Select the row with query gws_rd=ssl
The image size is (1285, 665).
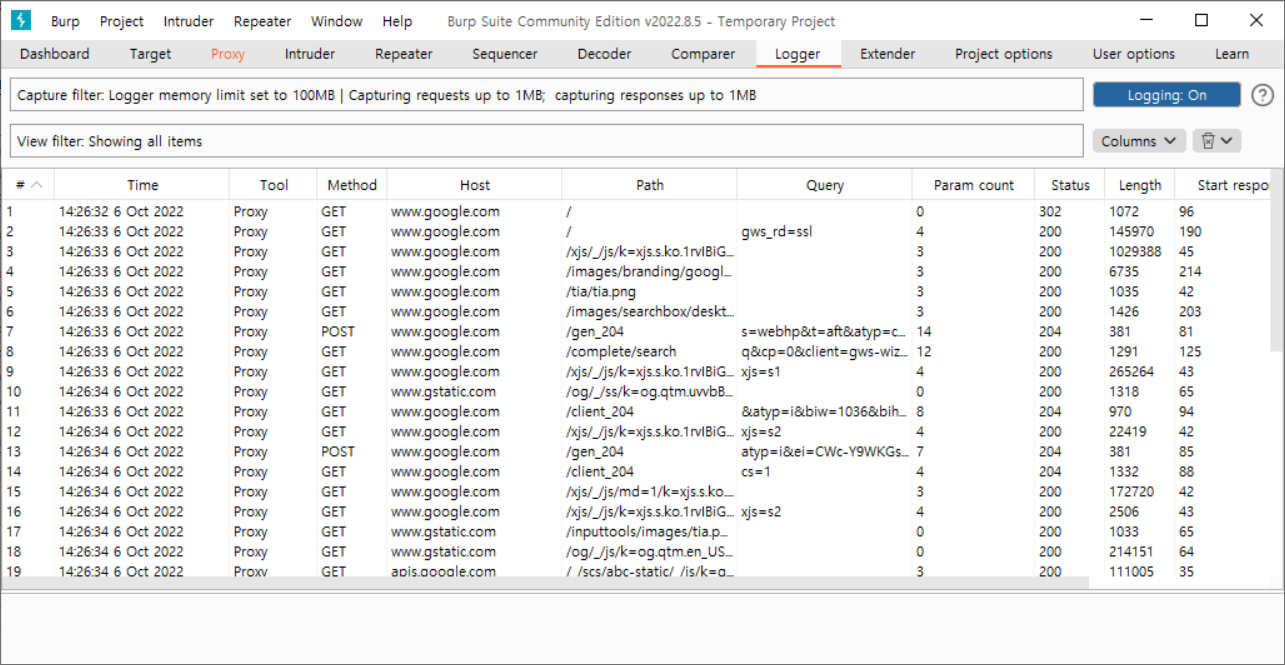pos(636,231)
